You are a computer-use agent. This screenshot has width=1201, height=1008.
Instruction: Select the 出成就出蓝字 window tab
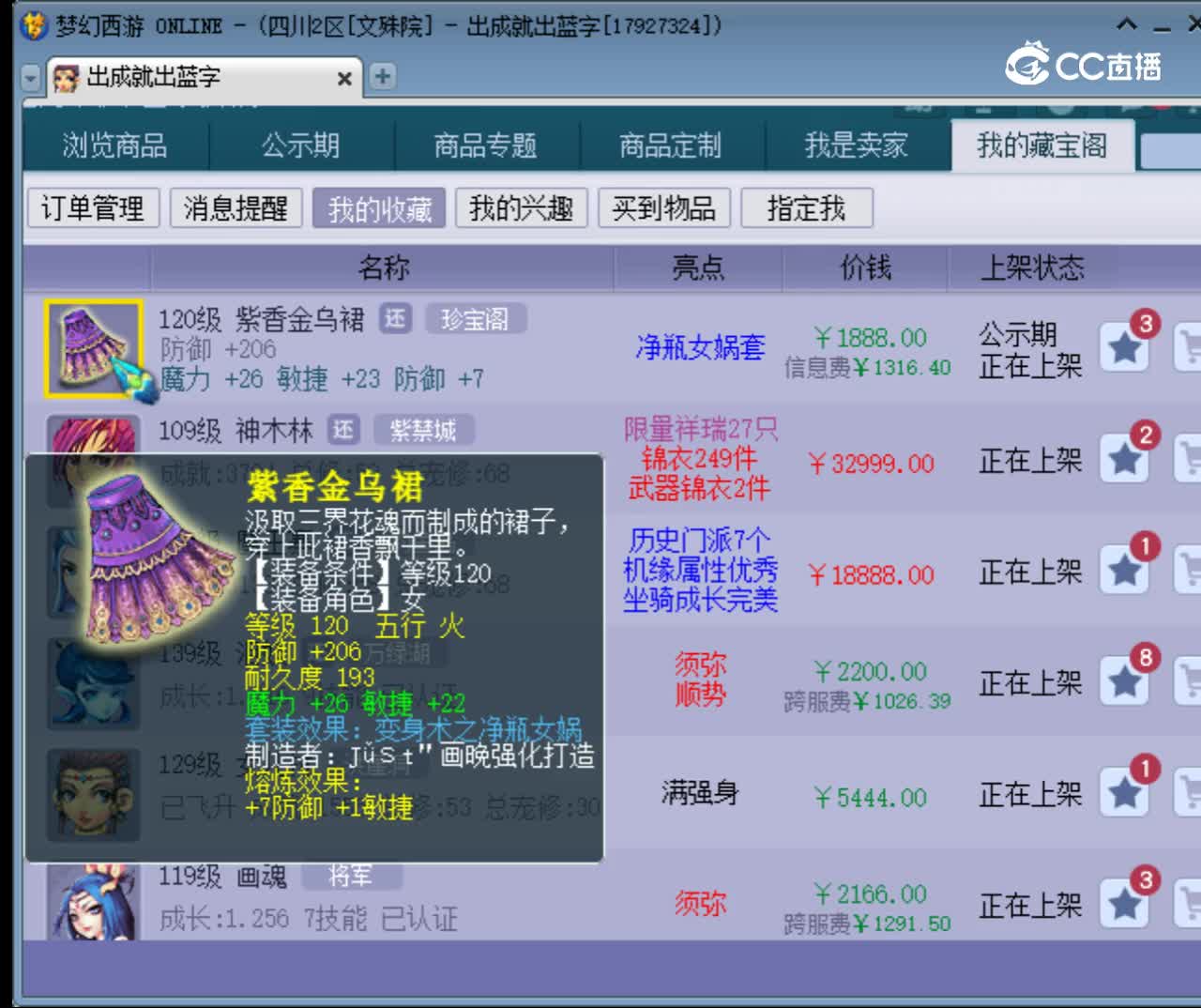203,77
